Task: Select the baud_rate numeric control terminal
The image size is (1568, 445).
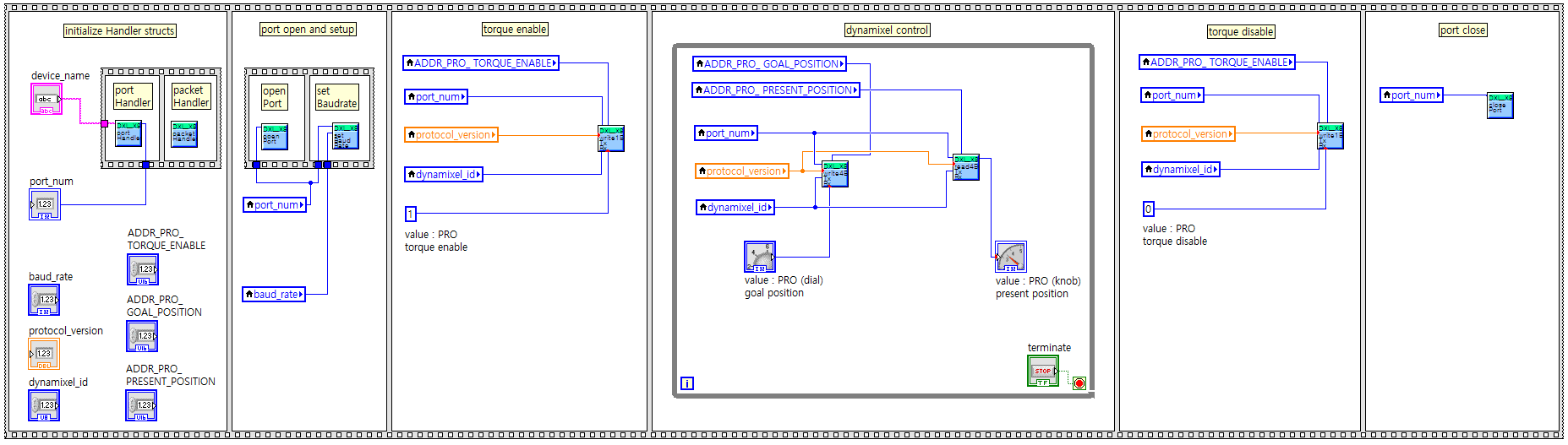Action: [44, 300]
